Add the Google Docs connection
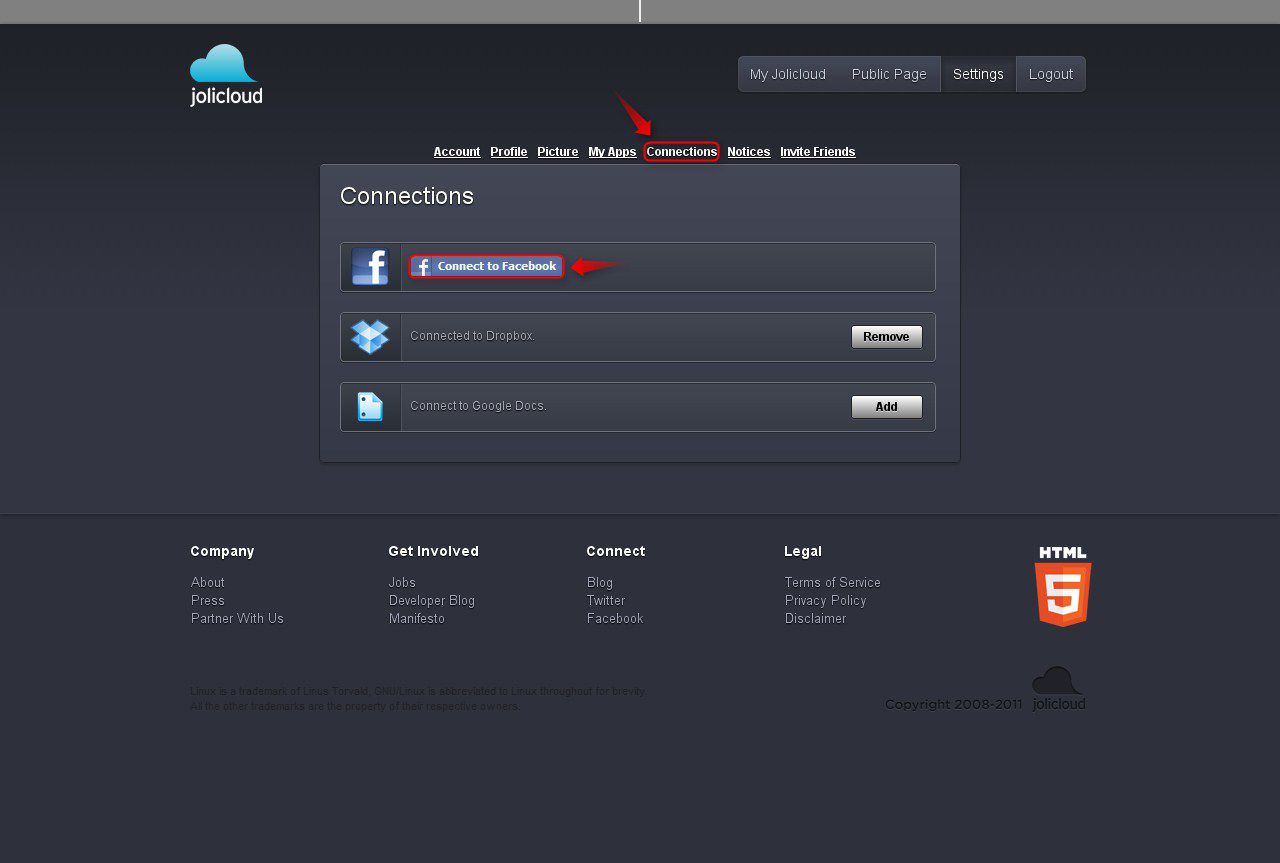Screen dimensions: 1280x863 pyautogui.click(x=886, y=407)
